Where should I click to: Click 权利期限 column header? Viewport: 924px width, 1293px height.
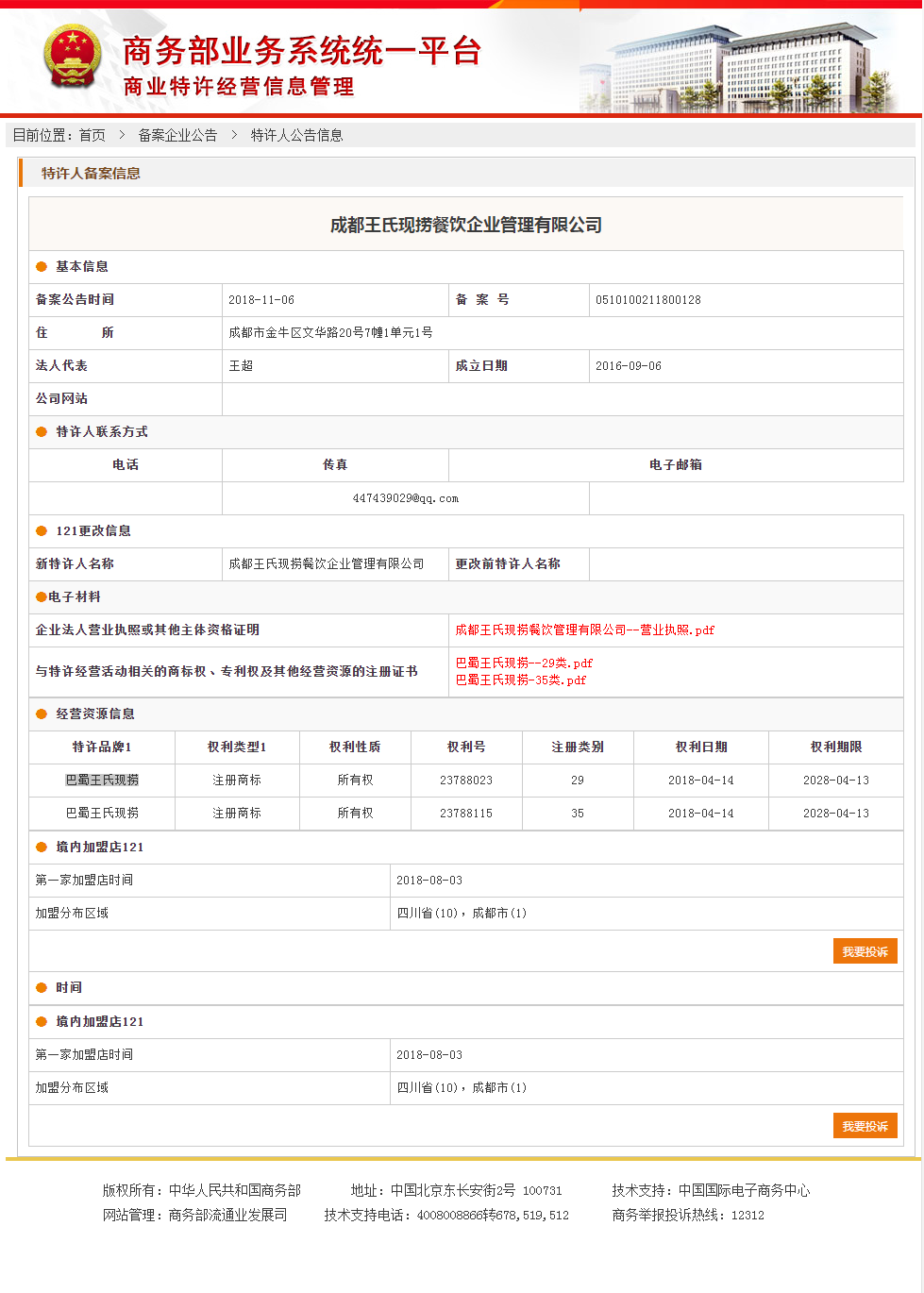click(x=836, y=747)
